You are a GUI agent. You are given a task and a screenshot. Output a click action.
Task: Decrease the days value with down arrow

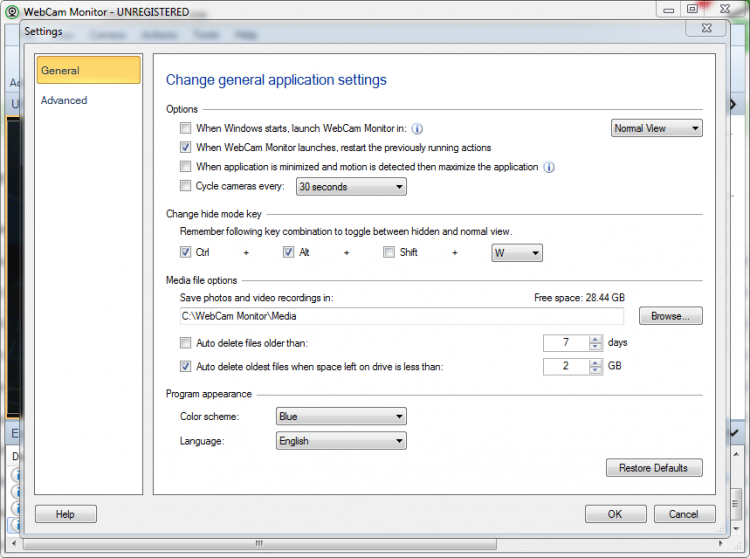click(595, 347)
